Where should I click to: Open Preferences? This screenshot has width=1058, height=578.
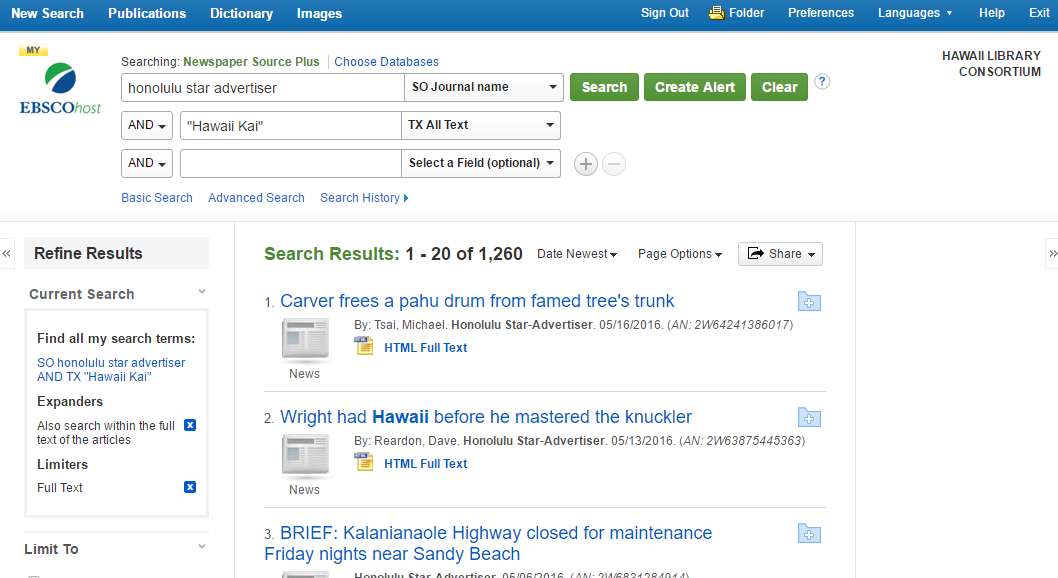pyautogui.click(x=821, y=13)
